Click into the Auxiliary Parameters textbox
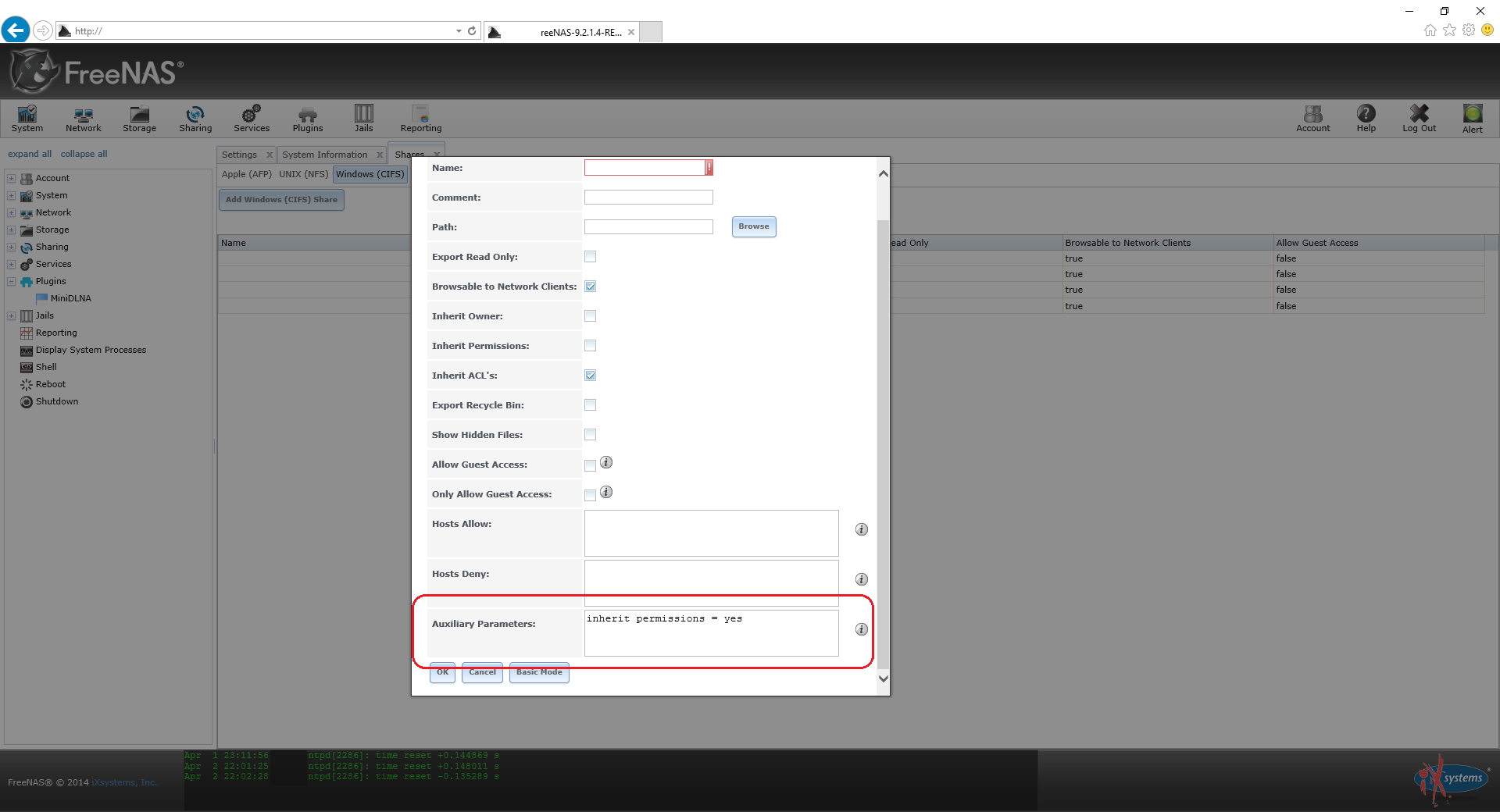The width and height of the screenshot is (1500, 812). (x=711, y=633)
